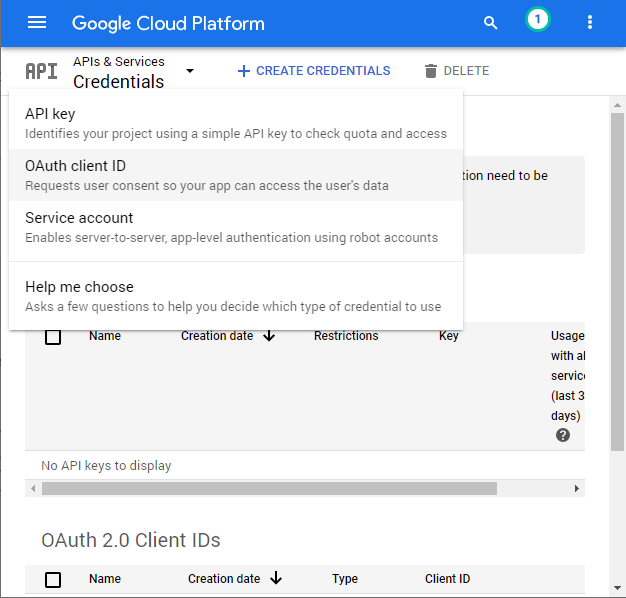Check the select-all box in OAuth Client IDs table

pos(53,580)
